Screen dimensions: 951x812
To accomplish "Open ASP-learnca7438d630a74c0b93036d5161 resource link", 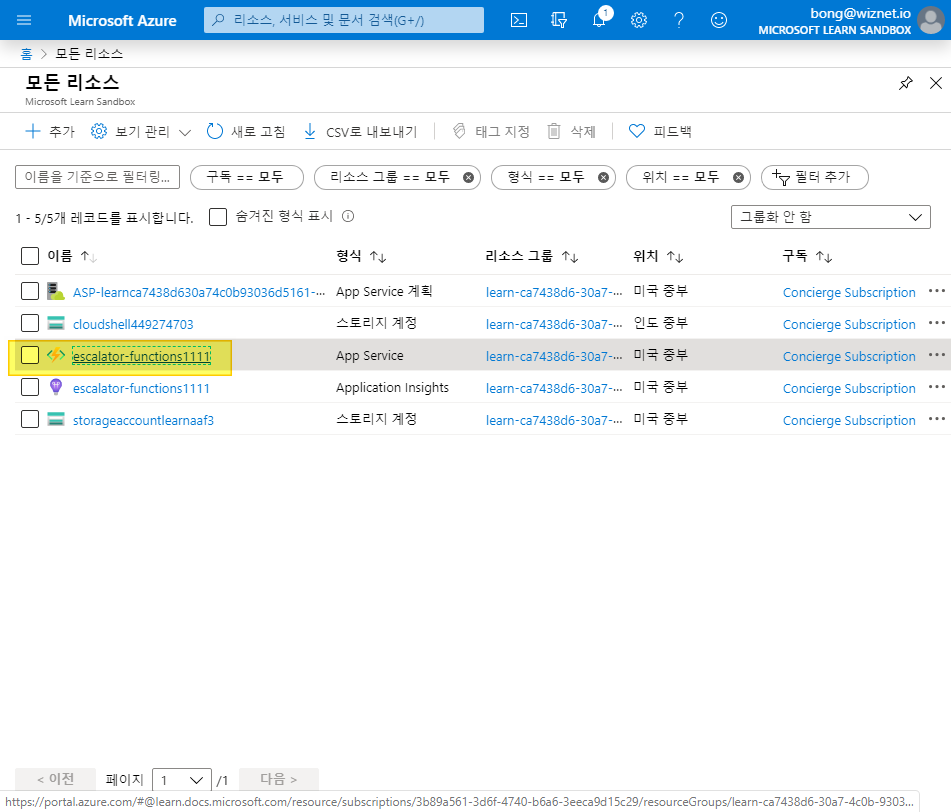I will click(x=198, y=292).
